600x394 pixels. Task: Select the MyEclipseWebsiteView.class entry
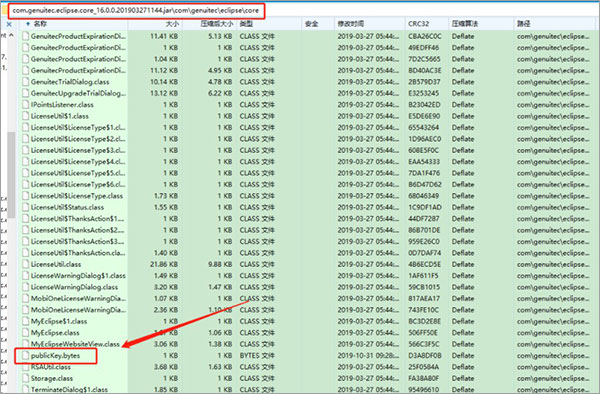coord(75,344)
